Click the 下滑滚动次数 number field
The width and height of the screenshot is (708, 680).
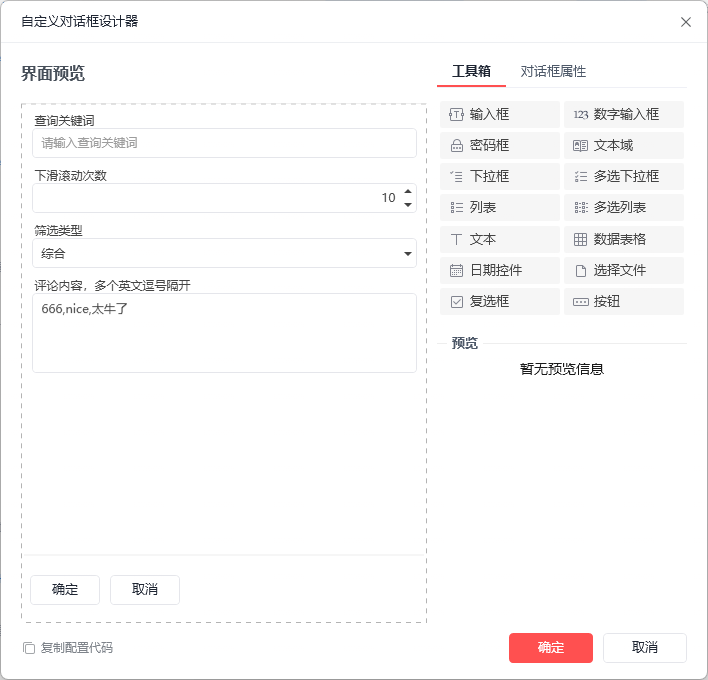(224, 198)
